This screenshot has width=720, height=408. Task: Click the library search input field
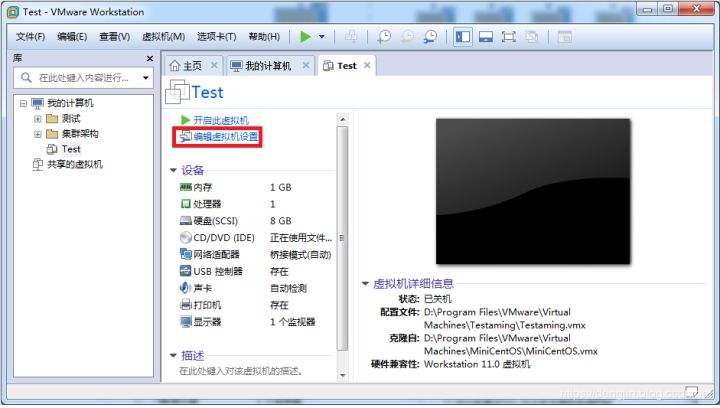tap(83, 78)
